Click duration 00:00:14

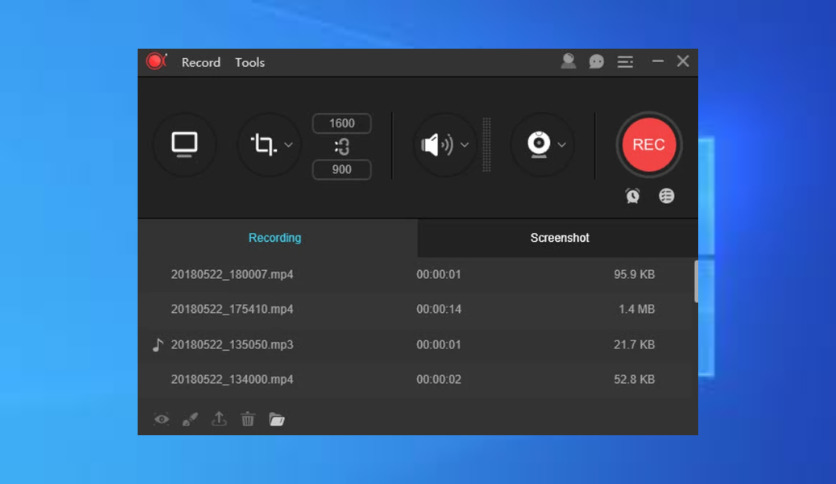[x=439, y=309]
